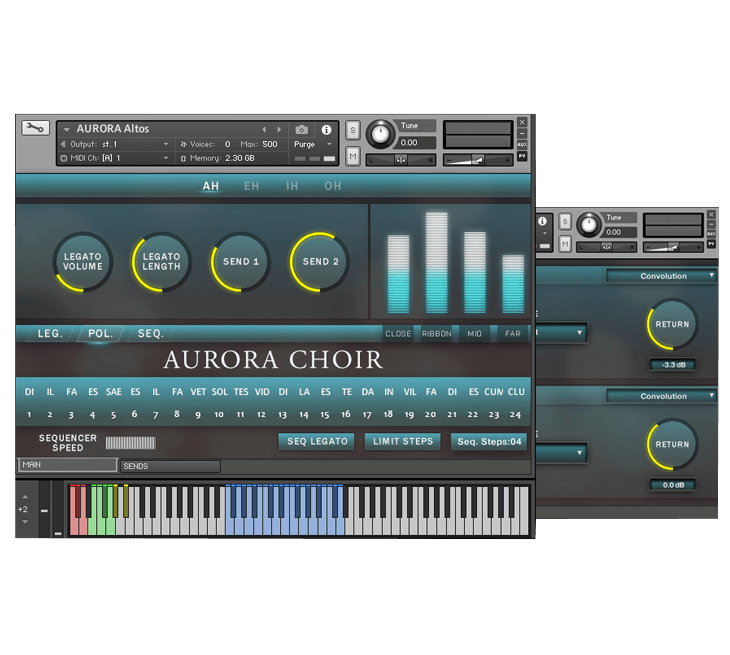Click the shortest mic level bar above FAR
The image size is (730, 655).
click(x=513, y=284)
